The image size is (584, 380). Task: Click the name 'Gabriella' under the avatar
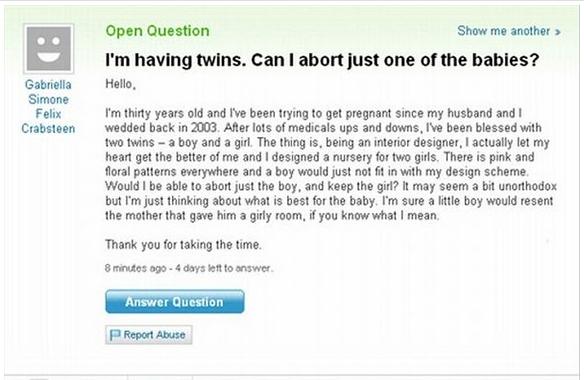tap(48, 85)
